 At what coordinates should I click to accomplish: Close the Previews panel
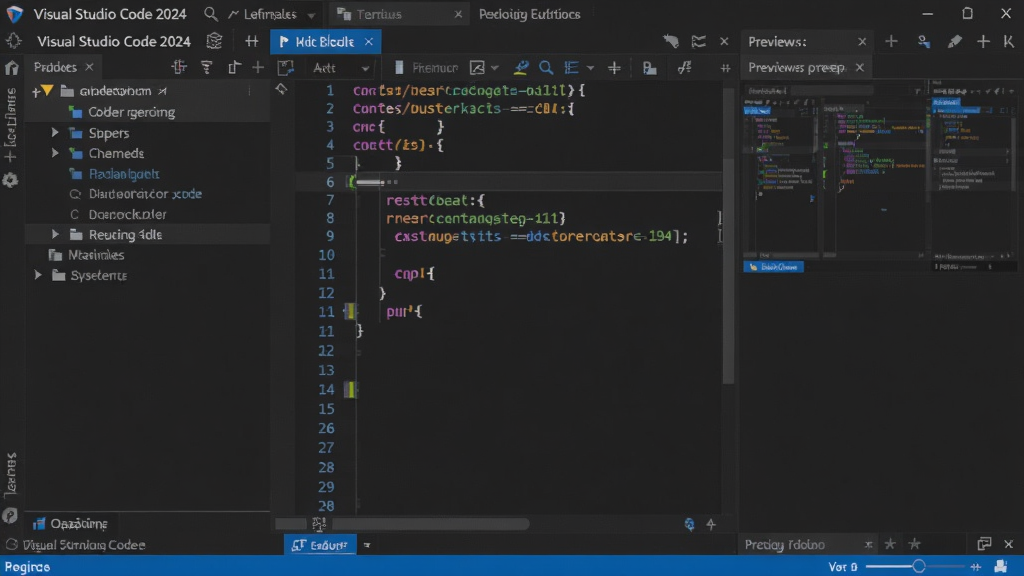tap(862, 42)
